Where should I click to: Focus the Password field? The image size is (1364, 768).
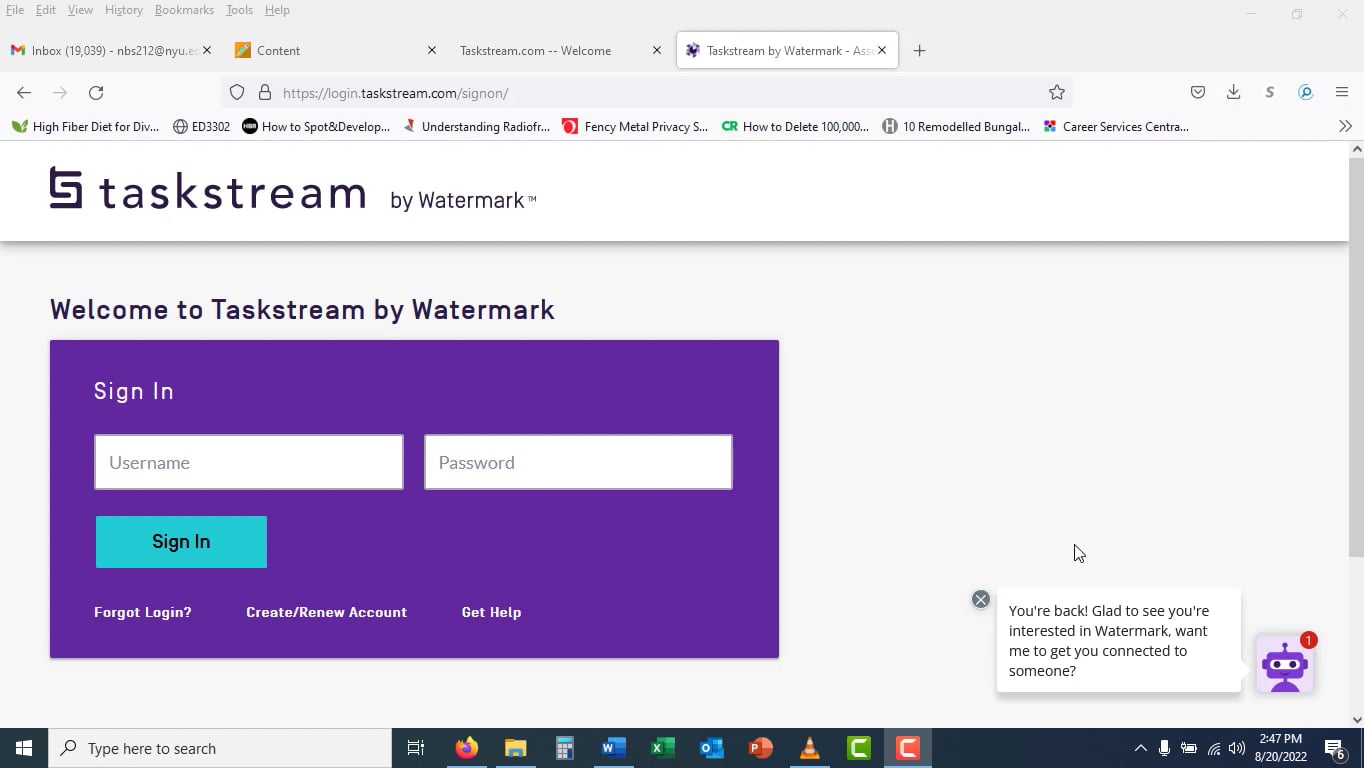[x=578, y=462]
